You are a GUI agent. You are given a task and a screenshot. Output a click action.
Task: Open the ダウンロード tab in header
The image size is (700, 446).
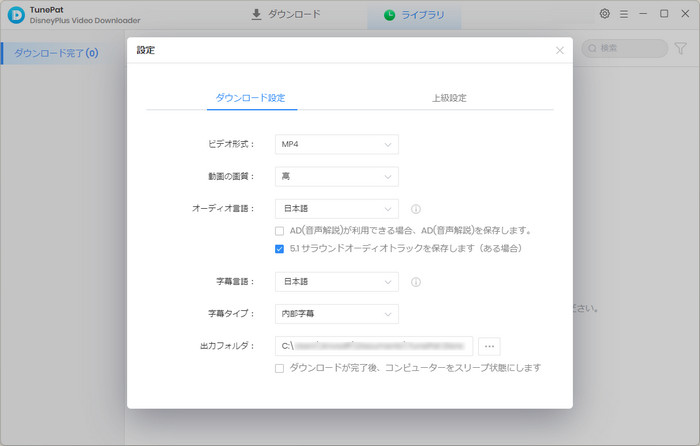286,15
